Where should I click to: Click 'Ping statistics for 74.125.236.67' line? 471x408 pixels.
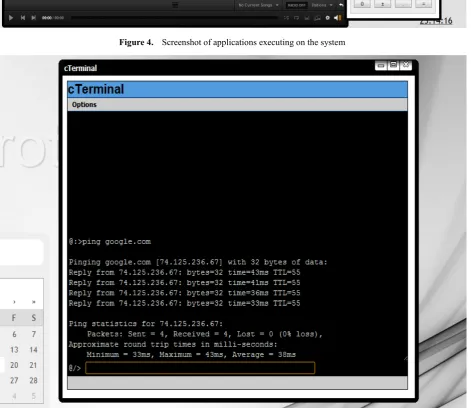pyautogui.click(x=146, y=324)
